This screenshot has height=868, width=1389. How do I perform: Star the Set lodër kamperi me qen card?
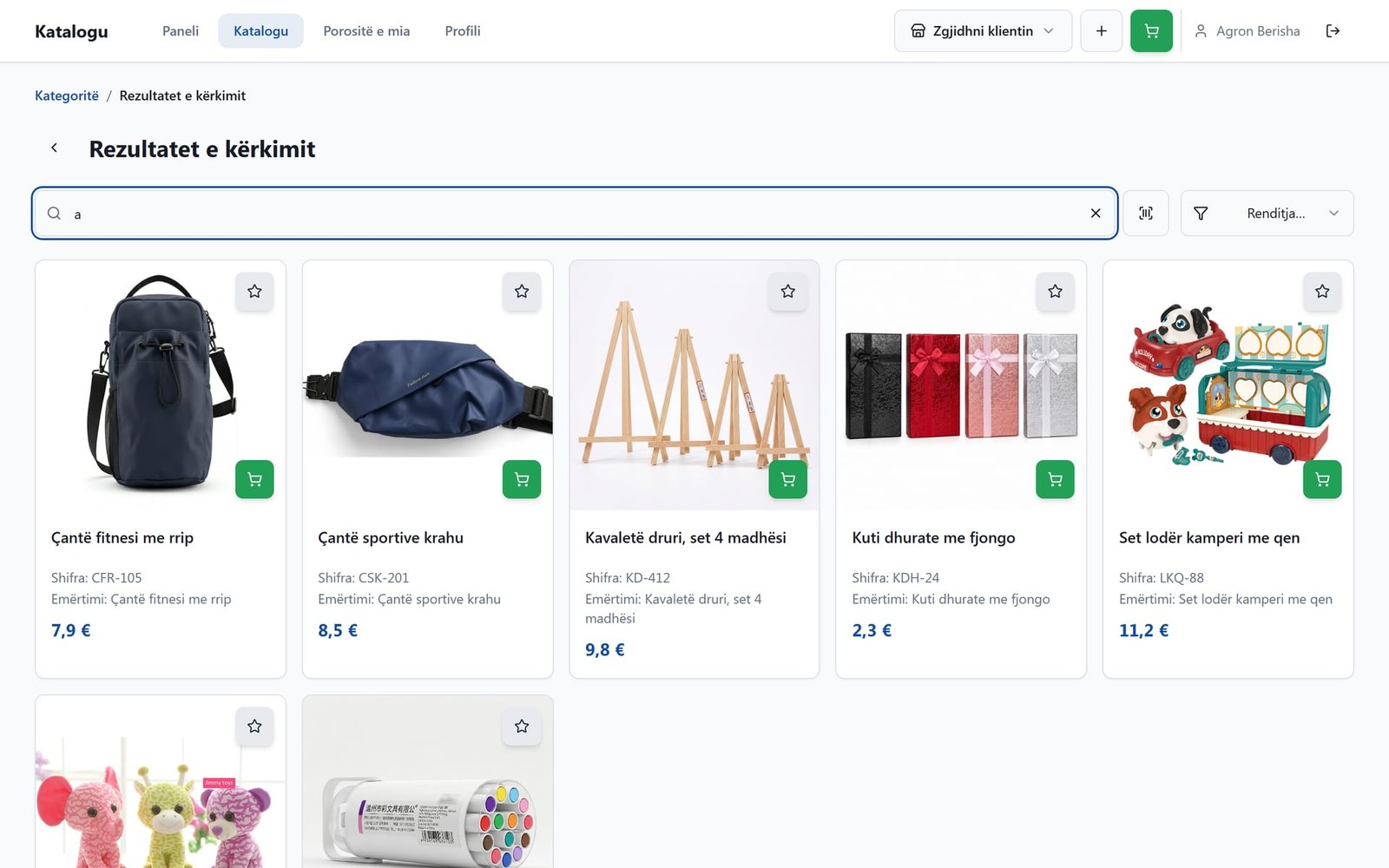[1322, 292]
